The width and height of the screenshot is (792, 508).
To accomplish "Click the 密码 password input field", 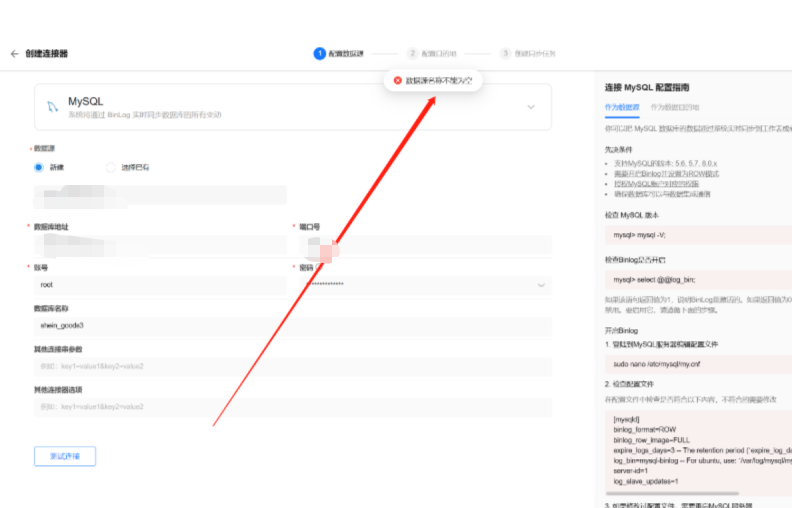I will point(425,285).
